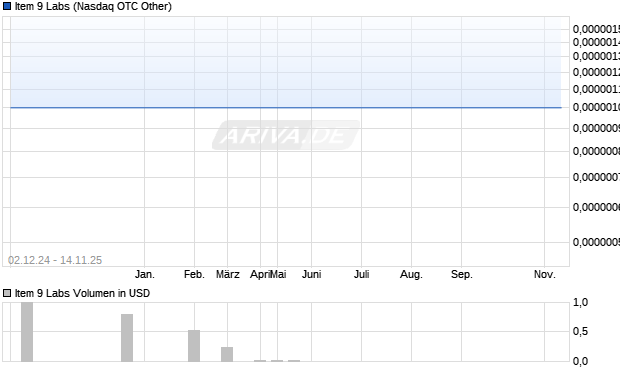Click the 'Feb.' axis label
This screenshot has width=620, height=371.
(194, 274)
